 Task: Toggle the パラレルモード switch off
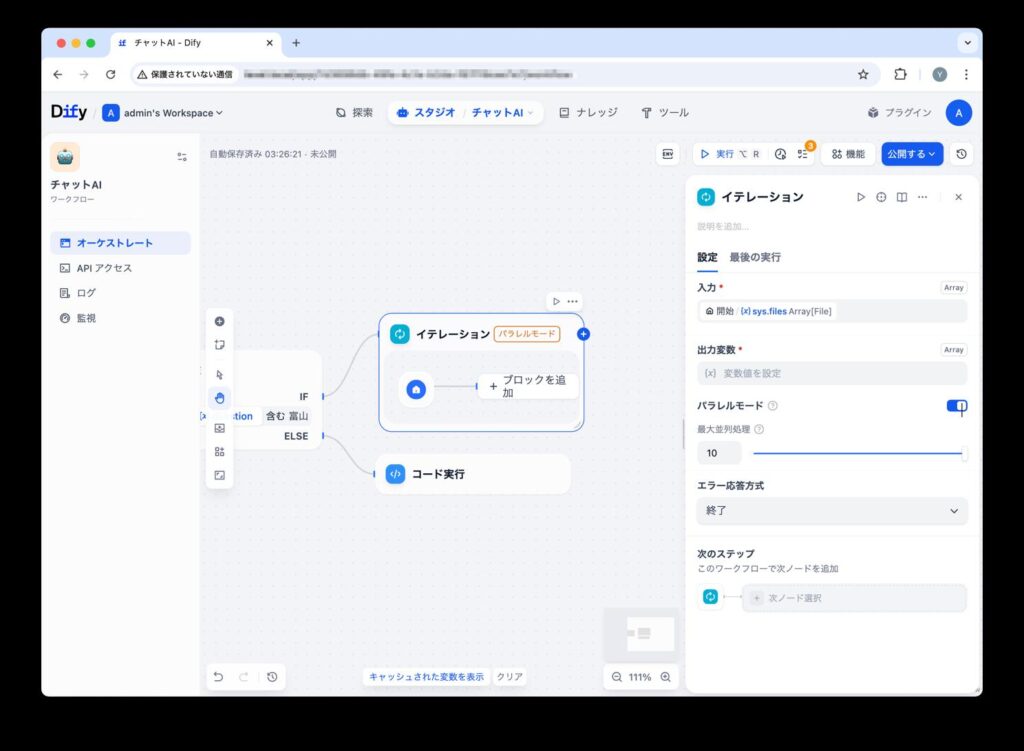click(x=956, y=406)
